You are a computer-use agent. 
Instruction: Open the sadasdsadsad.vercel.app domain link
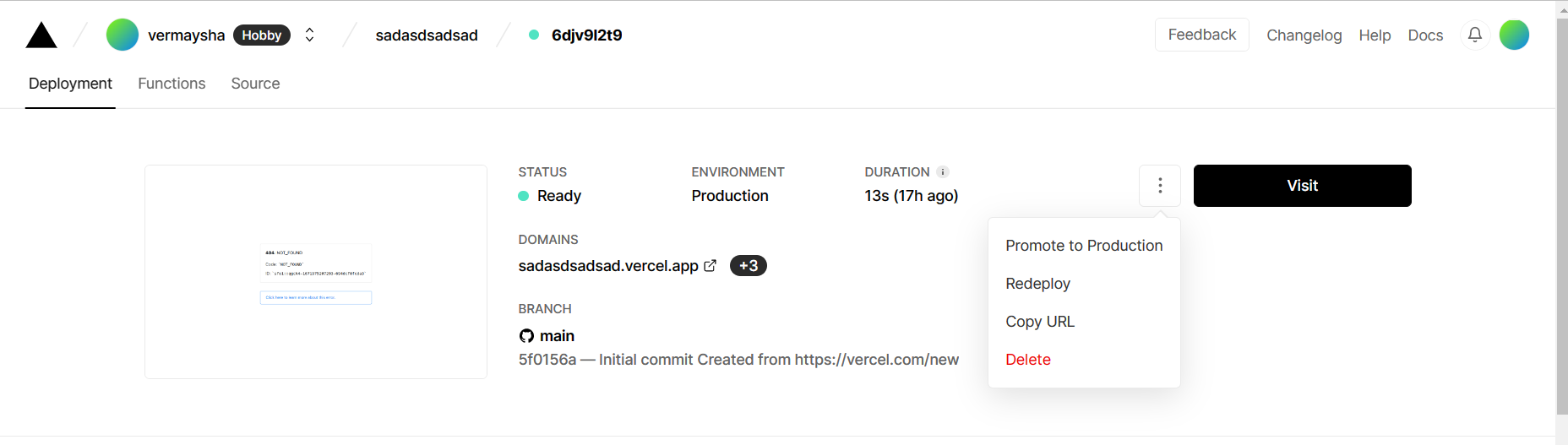click(608, 266)
